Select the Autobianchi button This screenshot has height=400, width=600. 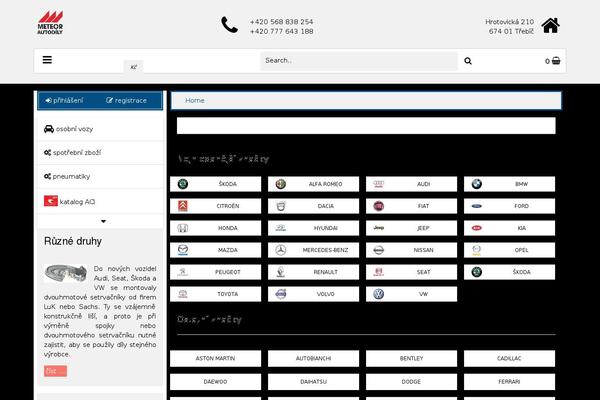(x=313, y=358)
